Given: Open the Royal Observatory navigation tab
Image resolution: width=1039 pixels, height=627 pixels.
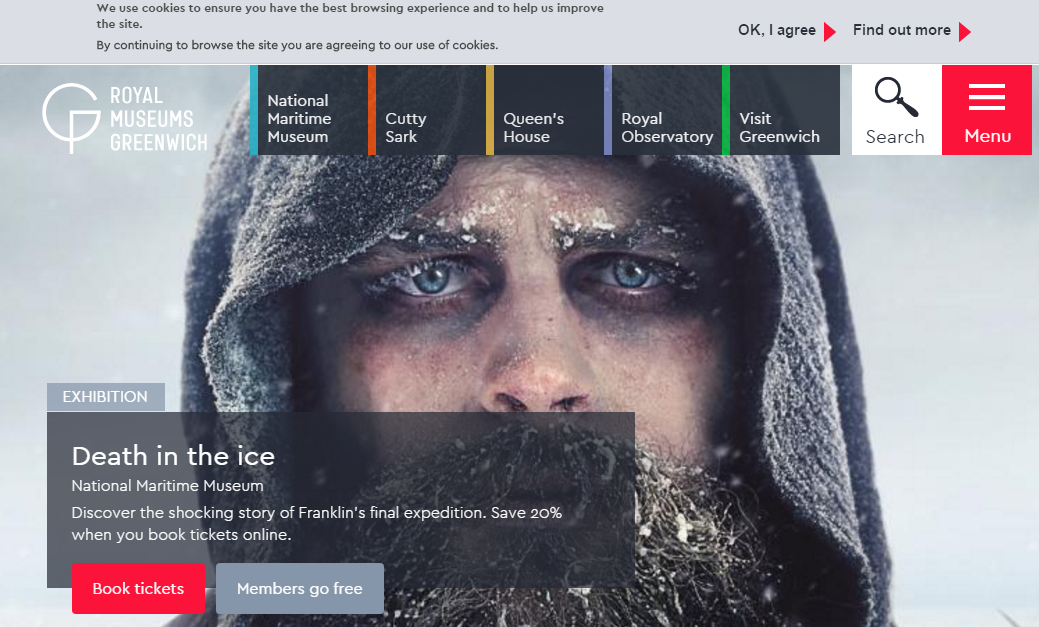Looking at the screenshot, I should tap(666, 127).
